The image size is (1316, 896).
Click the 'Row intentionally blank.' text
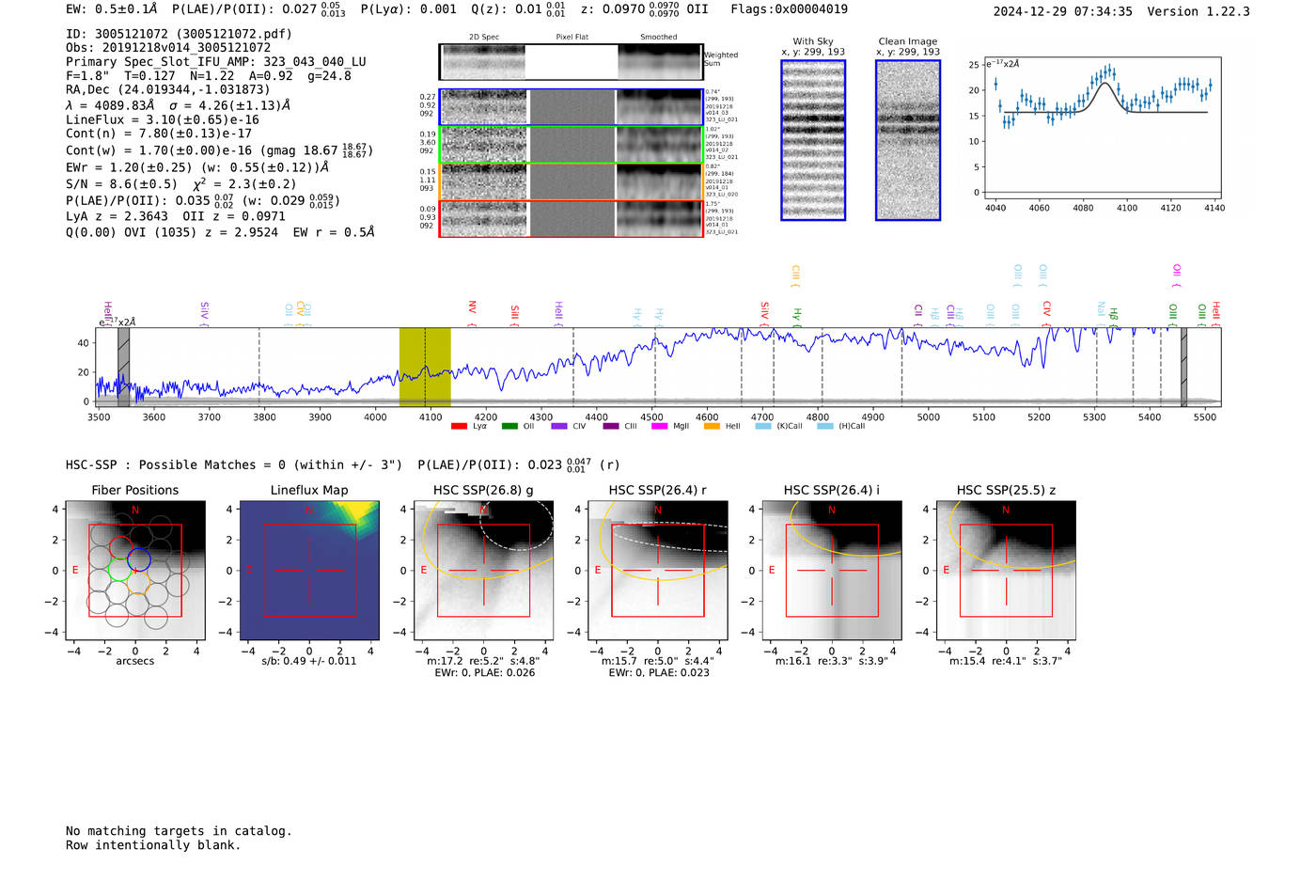[x=153, y=845]
